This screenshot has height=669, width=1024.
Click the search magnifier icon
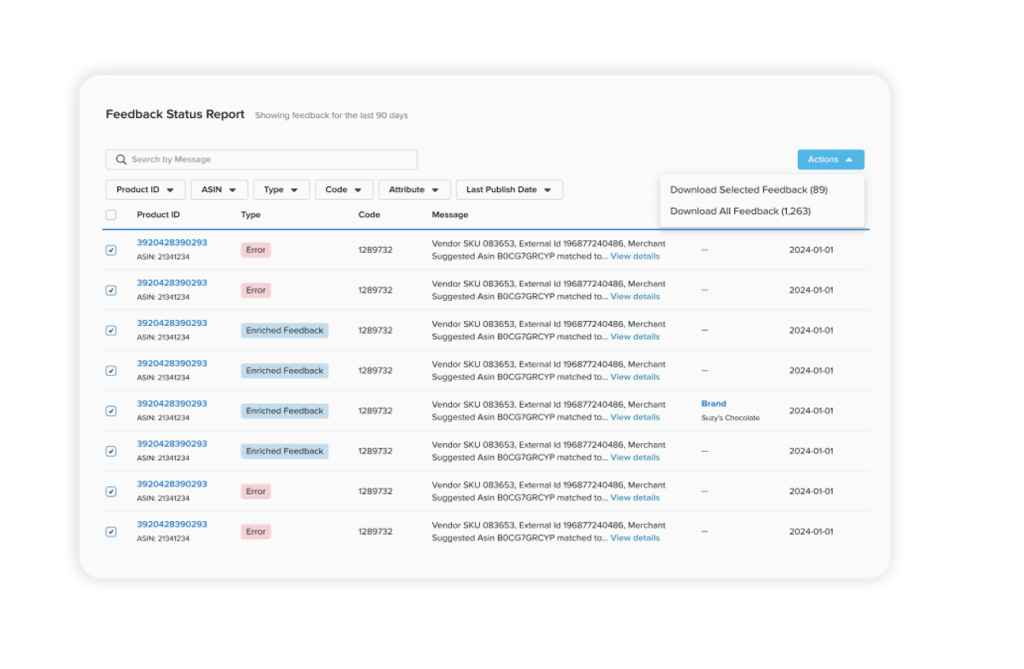click(x=121, y=160)
